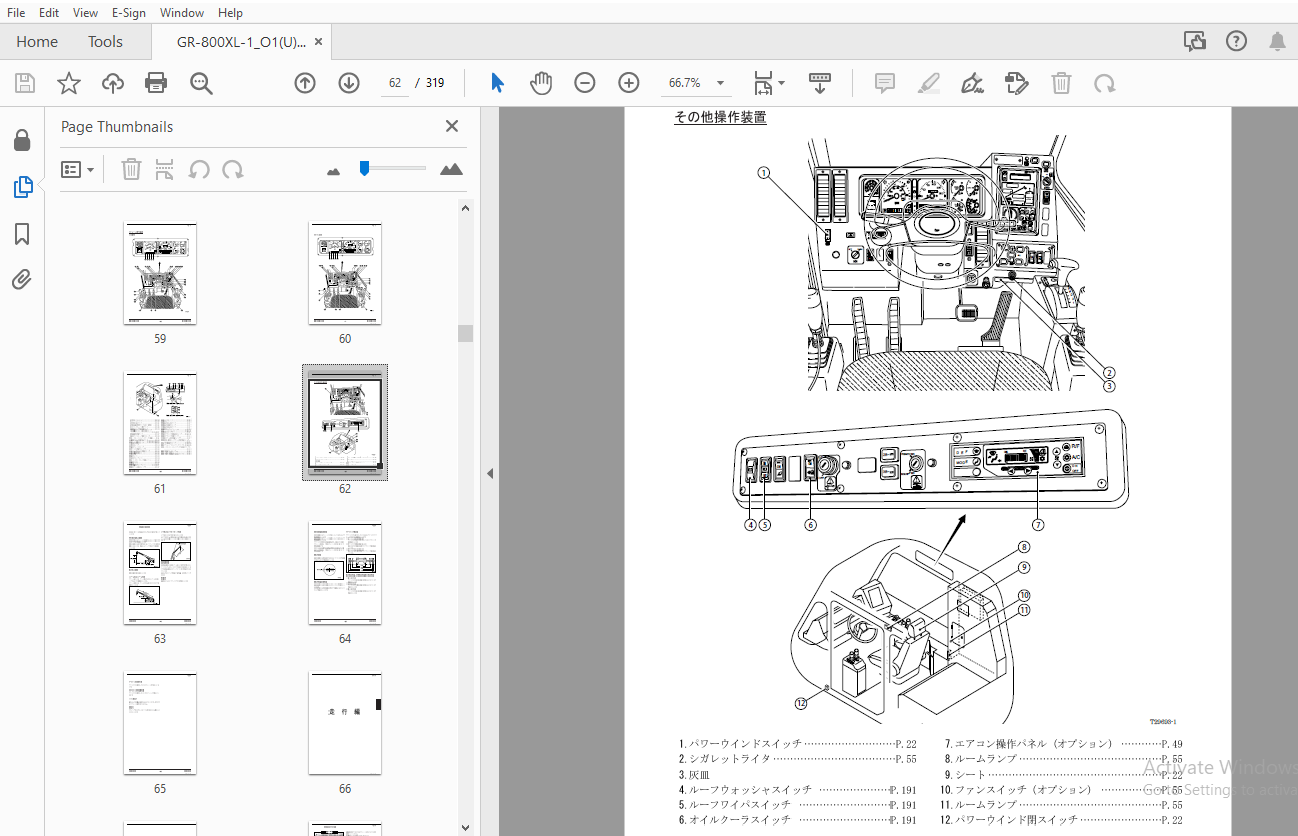Select the page 63 thumbnail
Screen dimensions: 1298x836
pos(160,573)
